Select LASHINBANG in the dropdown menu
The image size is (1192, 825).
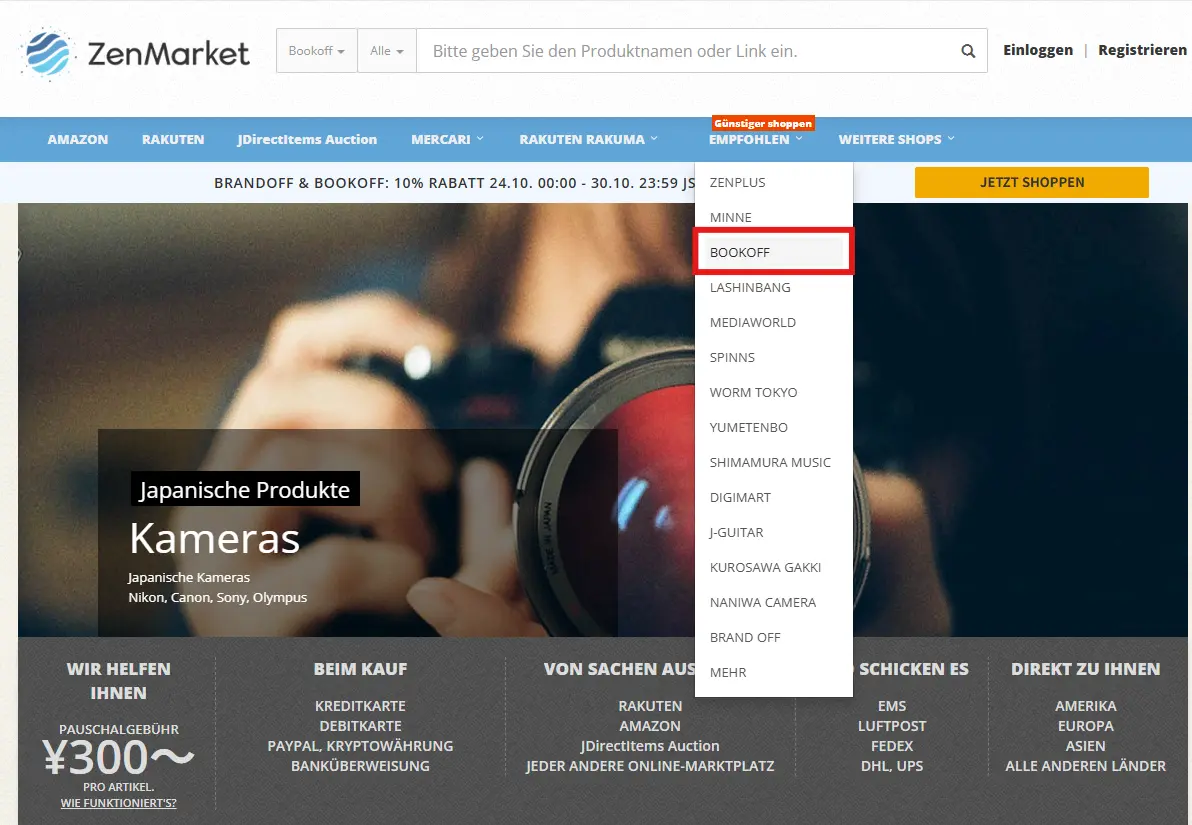[x=774, y=287]
